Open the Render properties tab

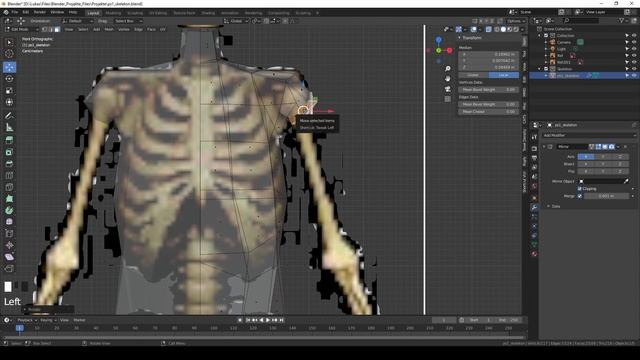point(534,148)
